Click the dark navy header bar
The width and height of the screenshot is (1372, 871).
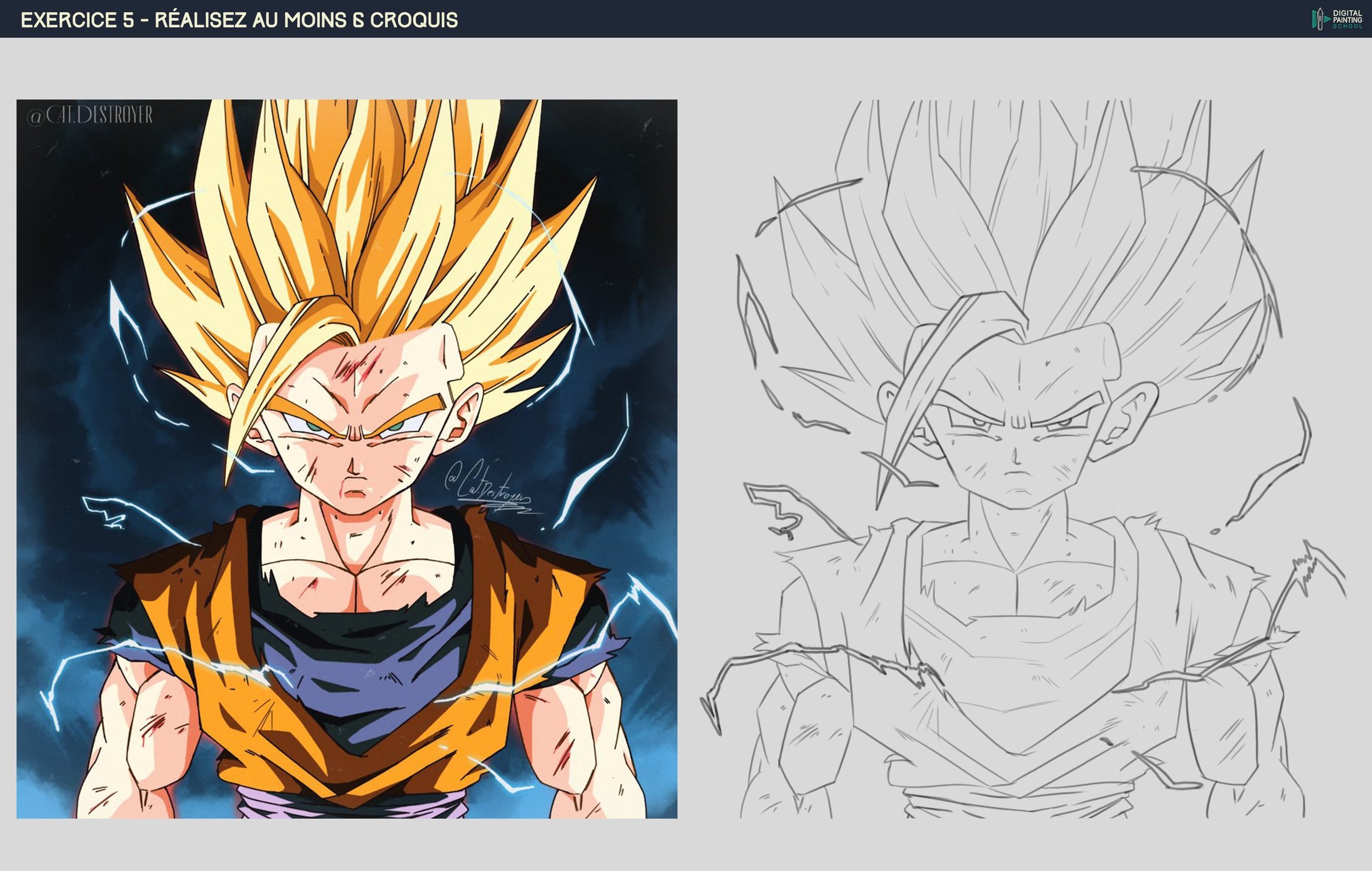(x=854, y=19)
